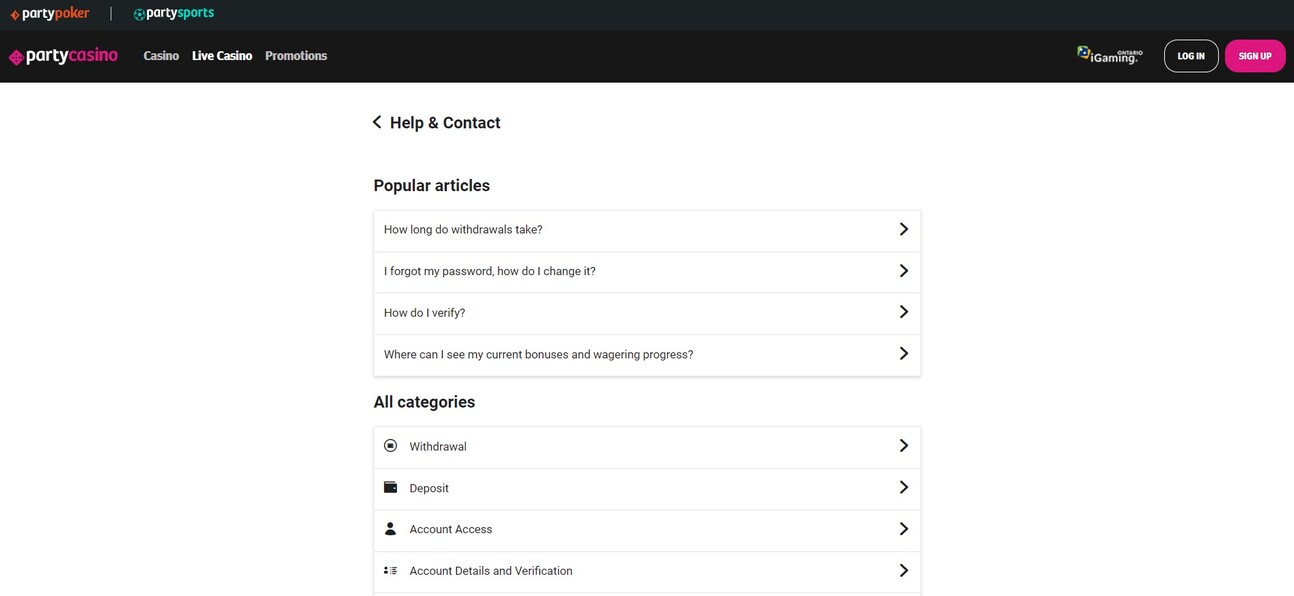
Task: Expand the Deposit category chevron
Action: tap(903, 488)
